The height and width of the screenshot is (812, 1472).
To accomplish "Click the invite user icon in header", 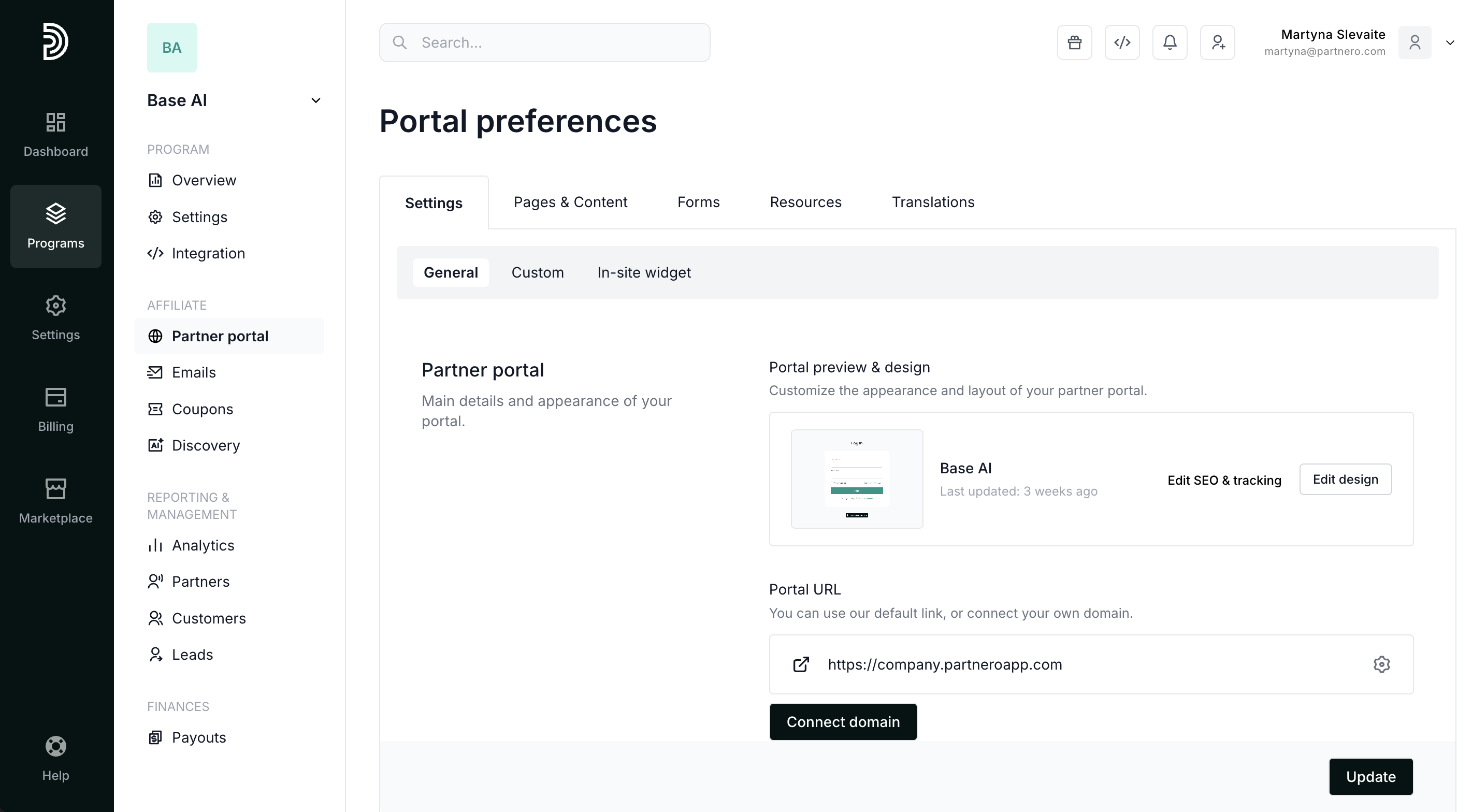I will pos(1217,42).
